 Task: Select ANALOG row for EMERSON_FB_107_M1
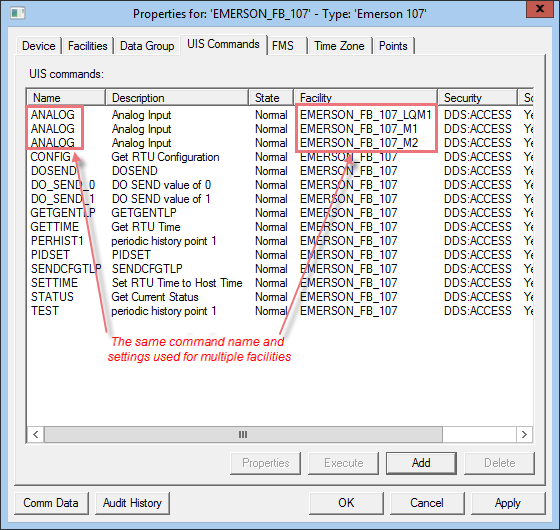[280, 129]
